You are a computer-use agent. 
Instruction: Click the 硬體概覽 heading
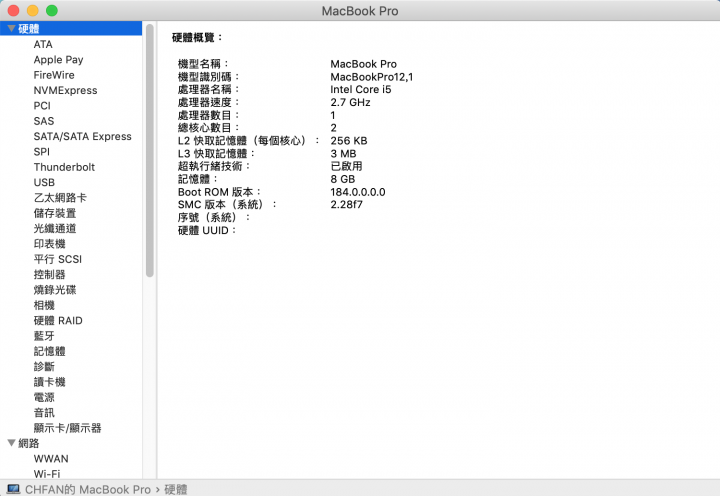[197, 38]
